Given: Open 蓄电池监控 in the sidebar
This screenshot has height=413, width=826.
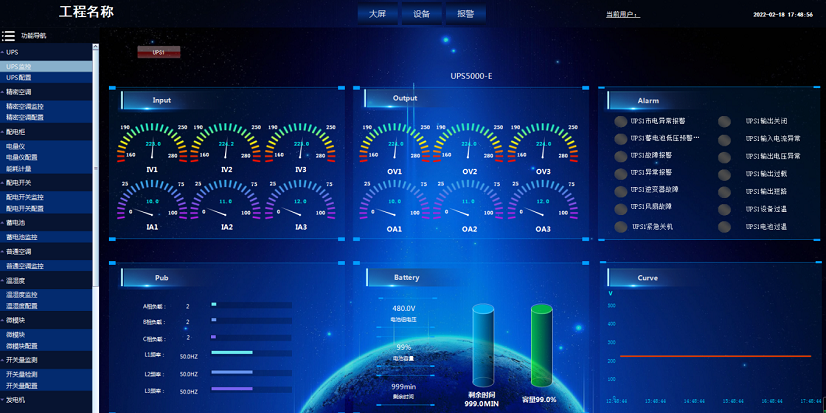Looking at the screenshot, I should pyautogui.click(x=46, y=237).
